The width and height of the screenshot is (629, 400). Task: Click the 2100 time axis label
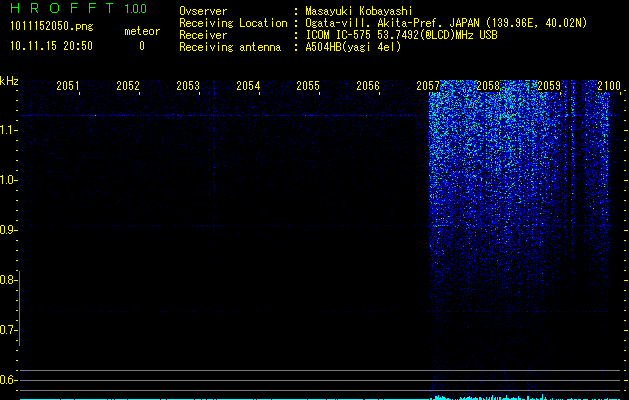609,85
